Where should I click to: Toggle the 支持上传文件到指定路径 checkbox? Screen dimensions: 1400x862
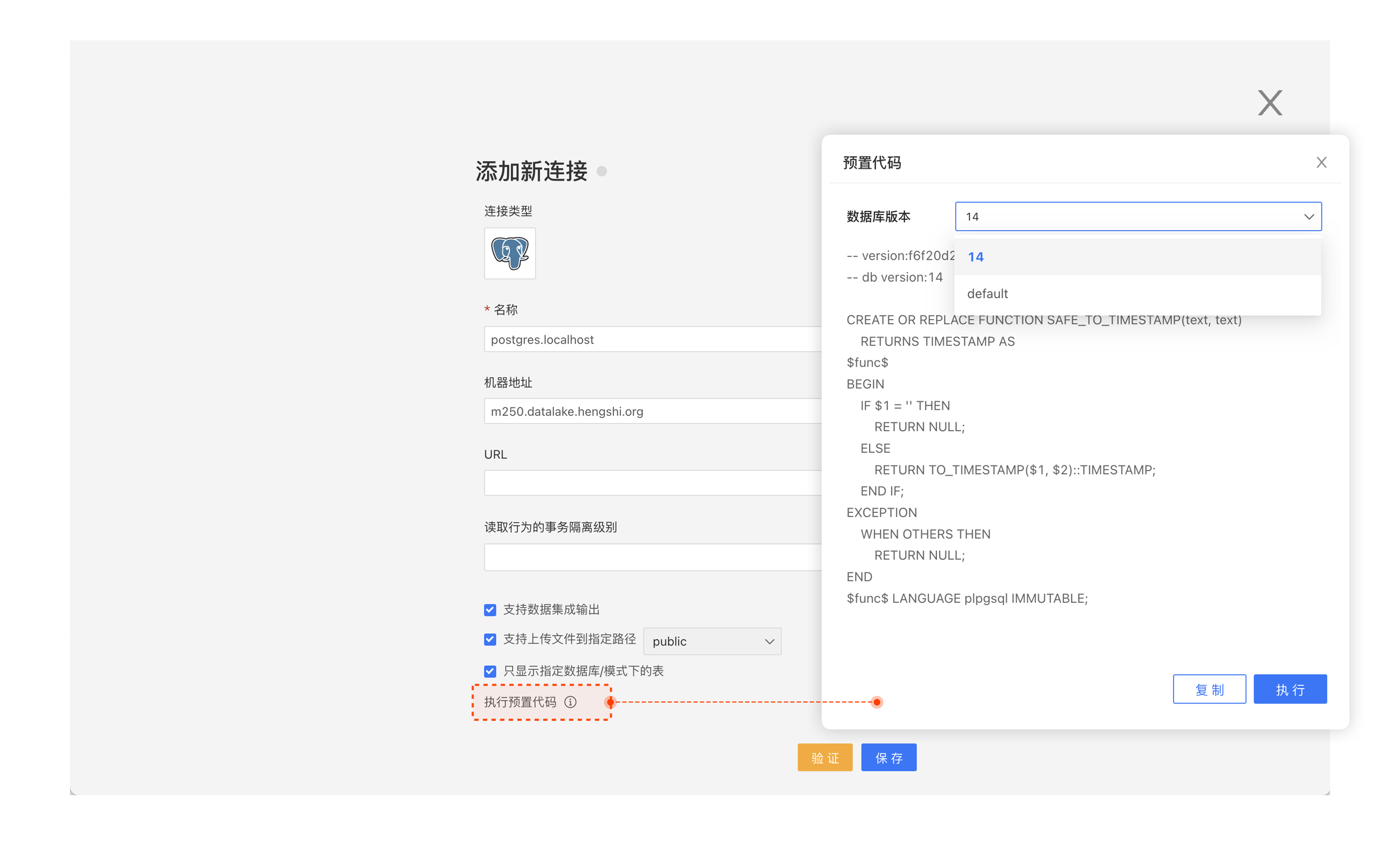coord(490,639)
